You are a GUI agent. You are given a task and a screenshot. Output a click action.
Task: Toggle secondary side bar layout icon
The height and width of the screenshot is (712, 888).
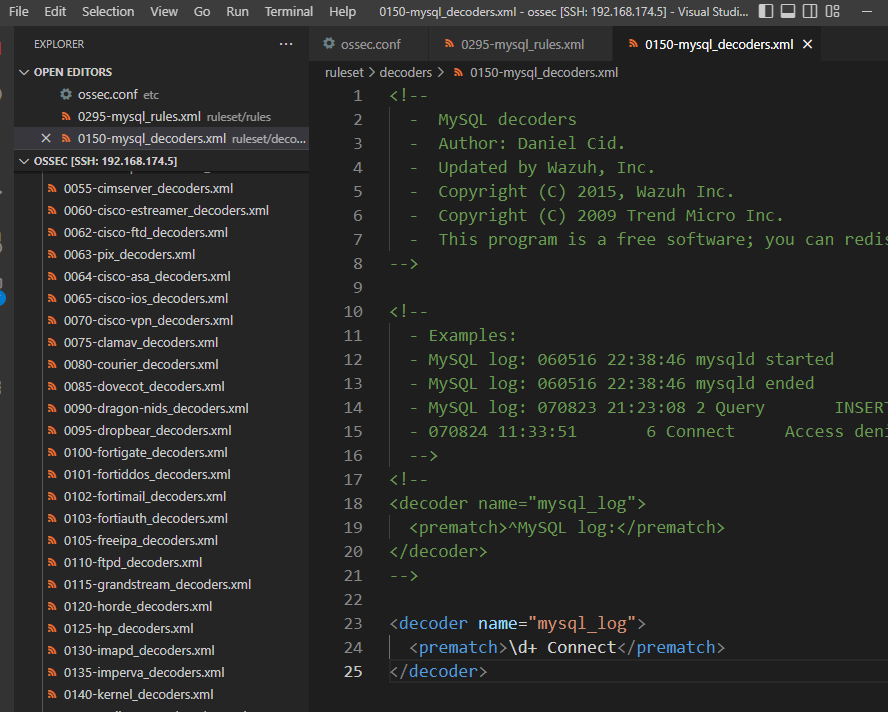point(810,11)
